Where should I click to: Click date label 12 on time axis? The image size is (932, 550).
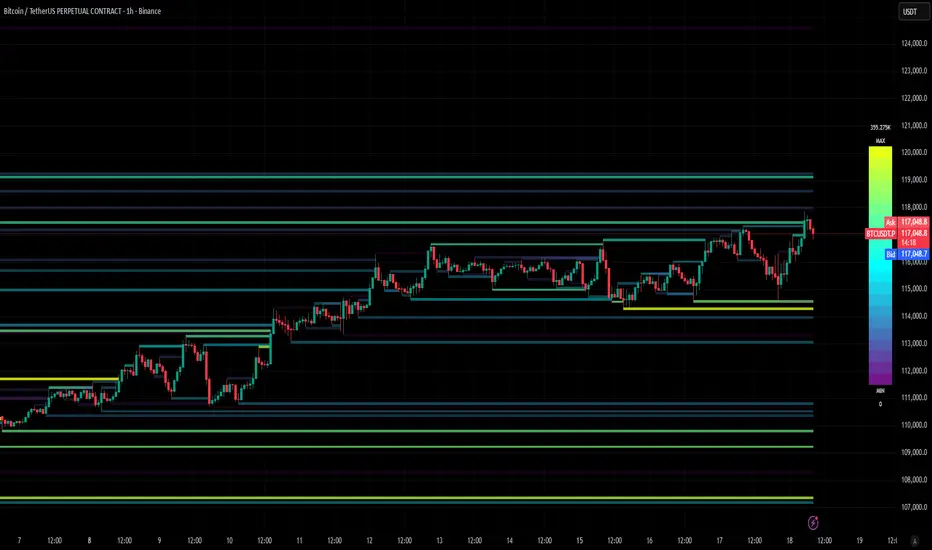(370, 540)
